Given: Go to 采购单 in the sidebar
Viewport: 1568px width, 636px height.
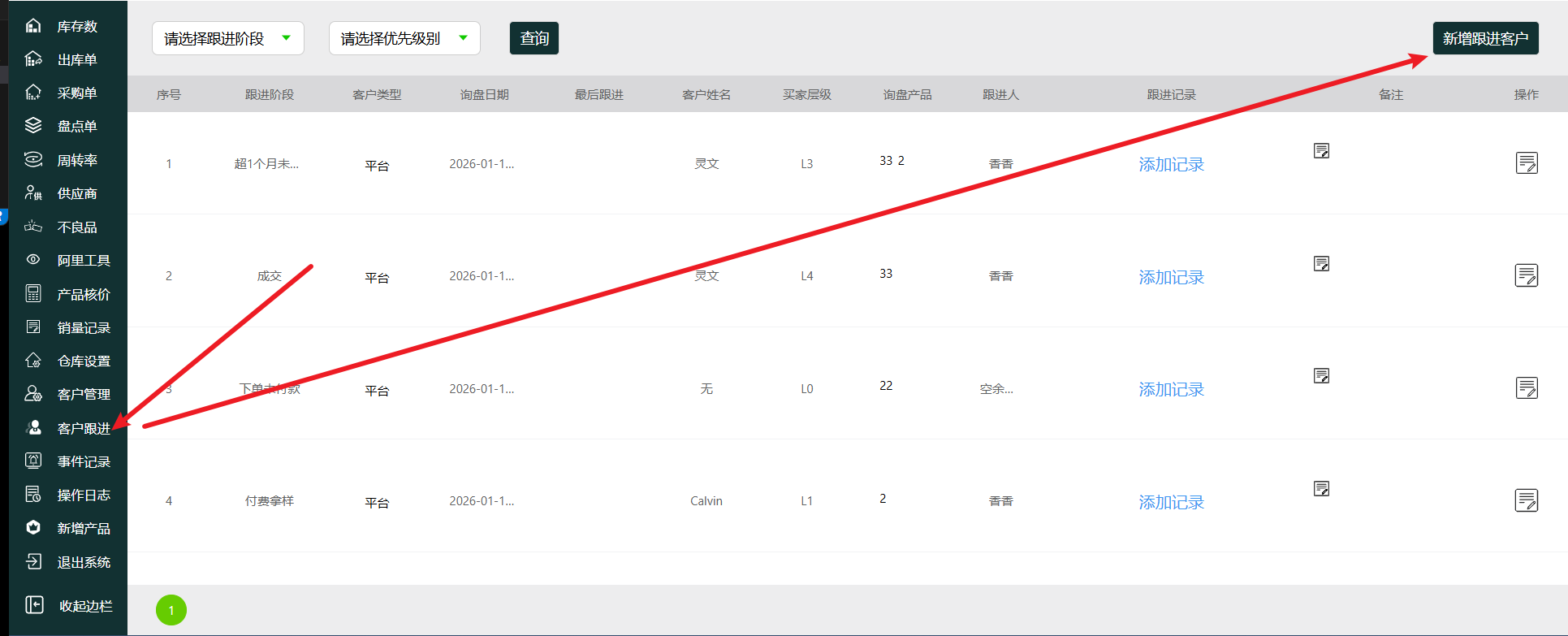Looking at the screenshot, I should click(76, 93).
